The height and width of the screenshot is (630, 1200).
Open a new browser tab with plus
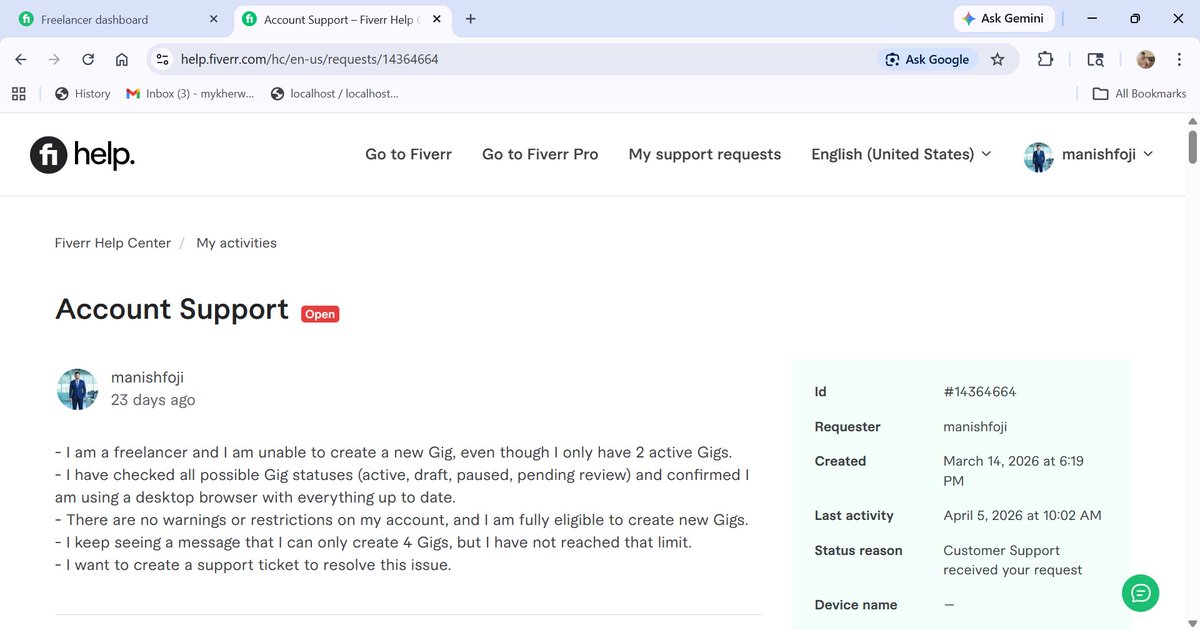click(471, 19)
